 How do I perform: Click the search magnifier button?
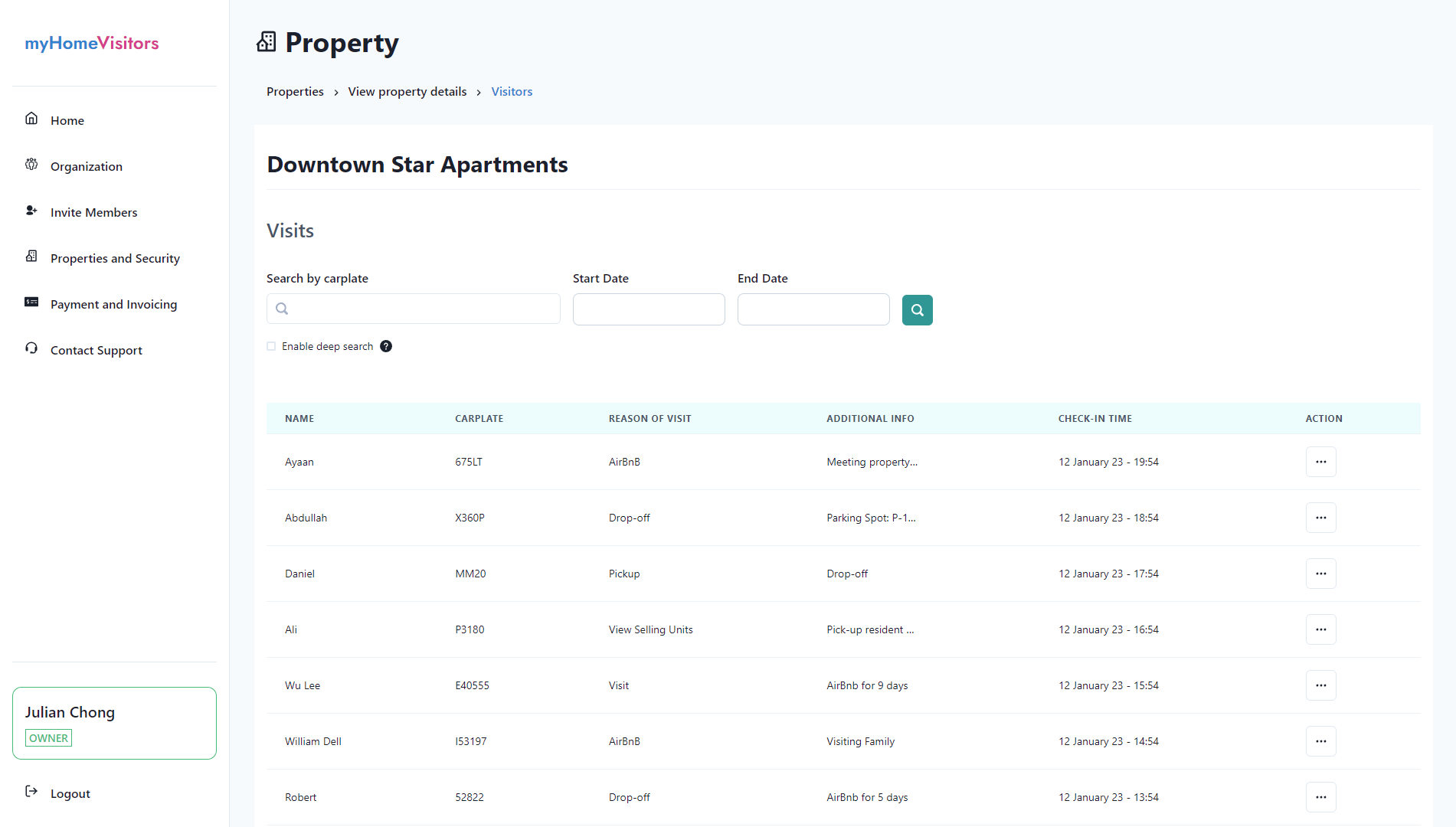click(x=917, y=310)
